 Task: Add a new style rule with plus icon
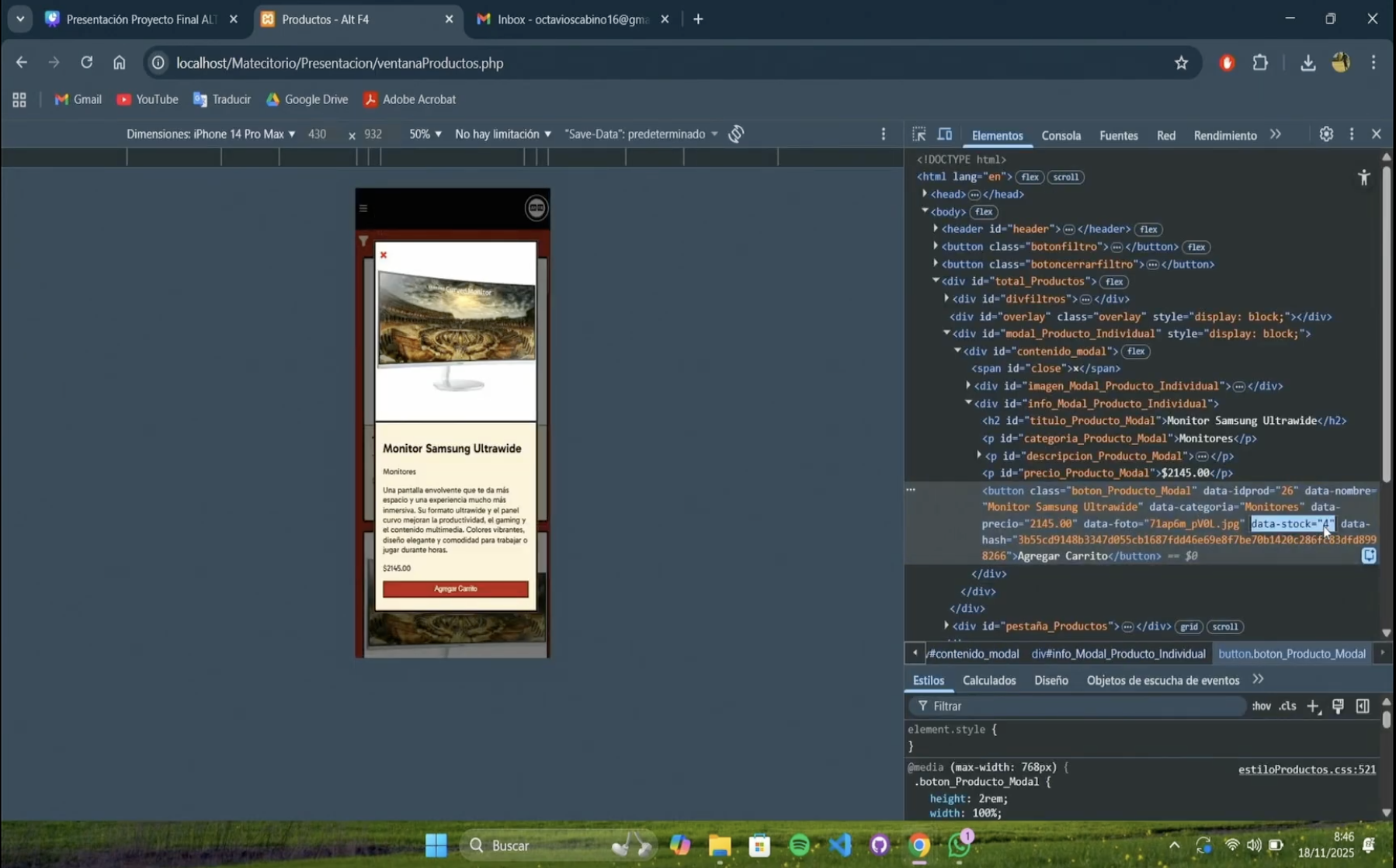[1312, 706]
